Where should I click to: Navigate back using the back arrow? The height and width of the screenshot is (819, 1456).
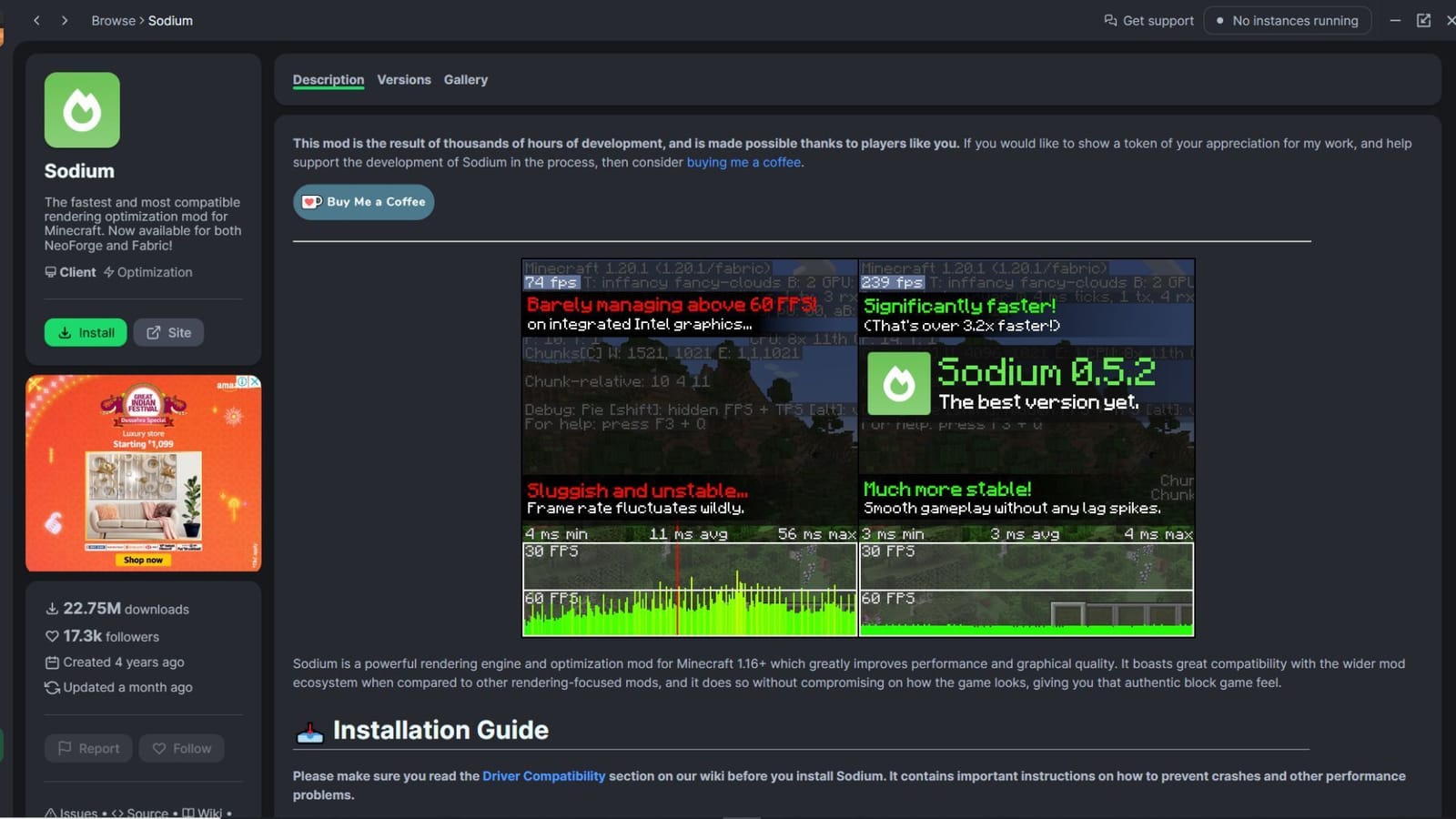coord(37,20)
